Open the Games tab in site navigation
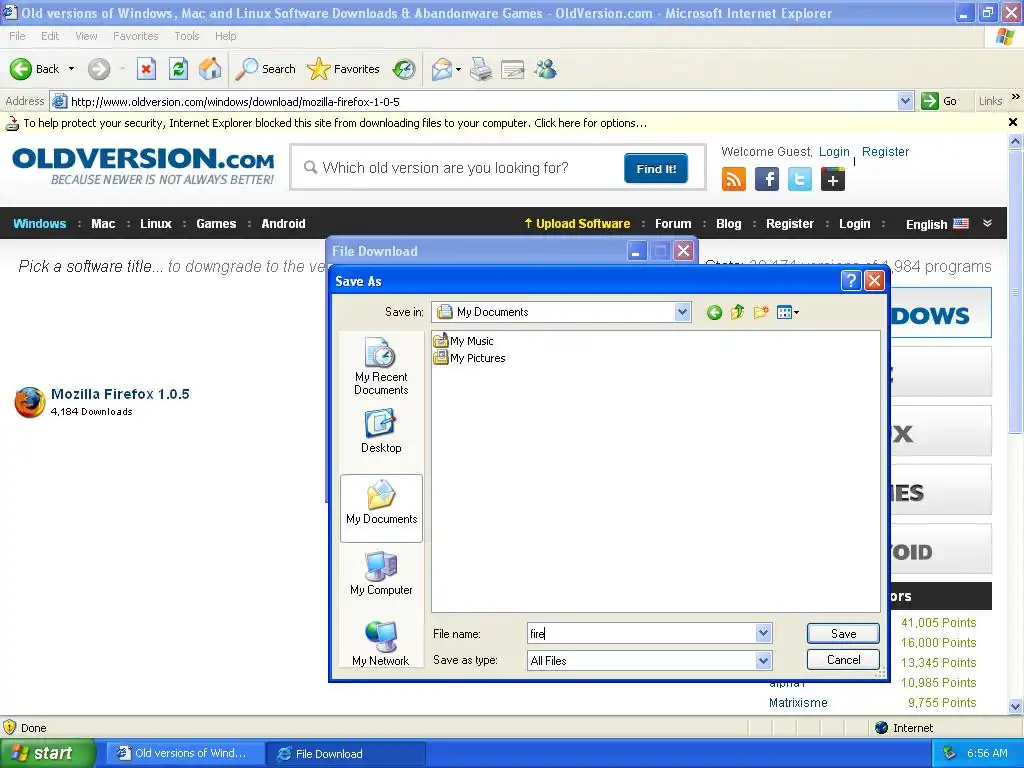This screenshot has height=768, width=1024. 216,223
